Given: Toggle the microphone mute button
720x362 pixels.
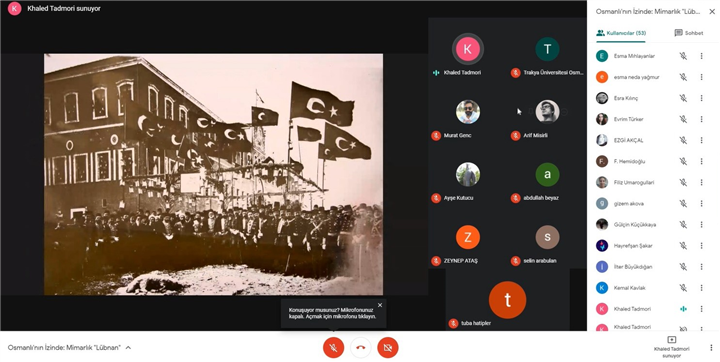Looking at the screenshot, I should pyautogui.click(x=333, y=348).
